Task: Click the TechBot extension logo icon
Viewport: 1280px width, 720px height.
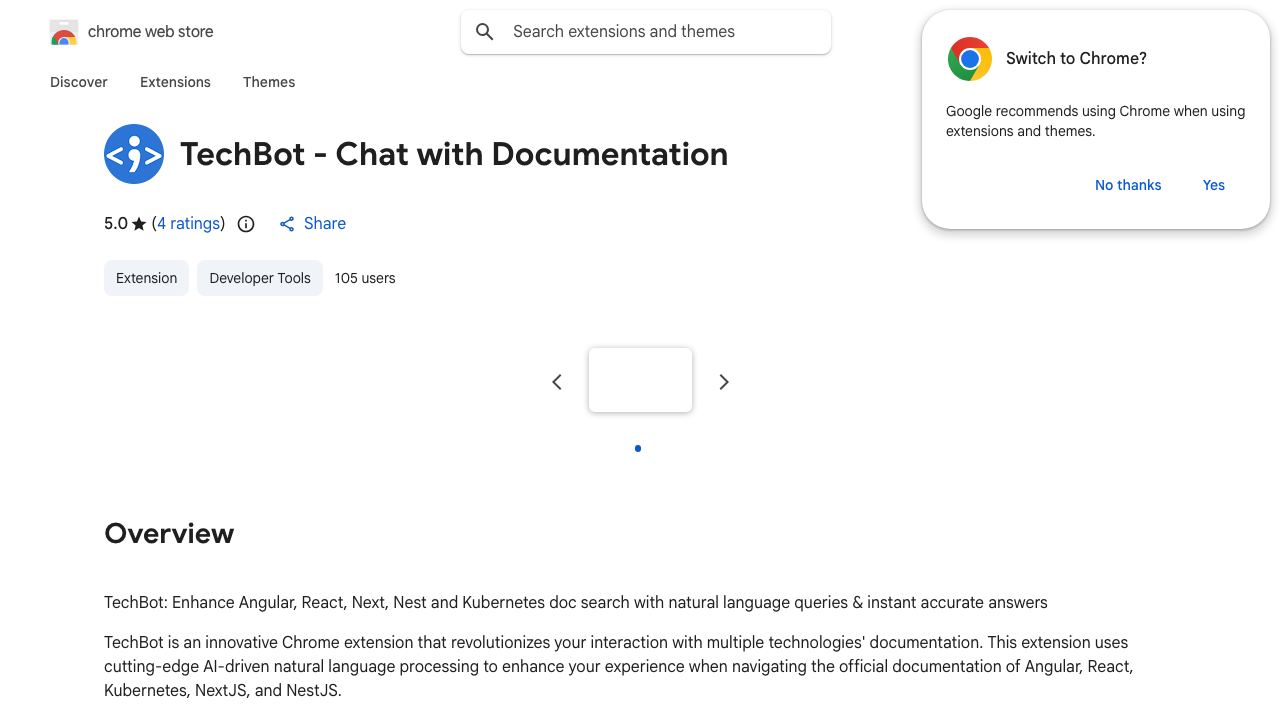Action: coord(134,154)
